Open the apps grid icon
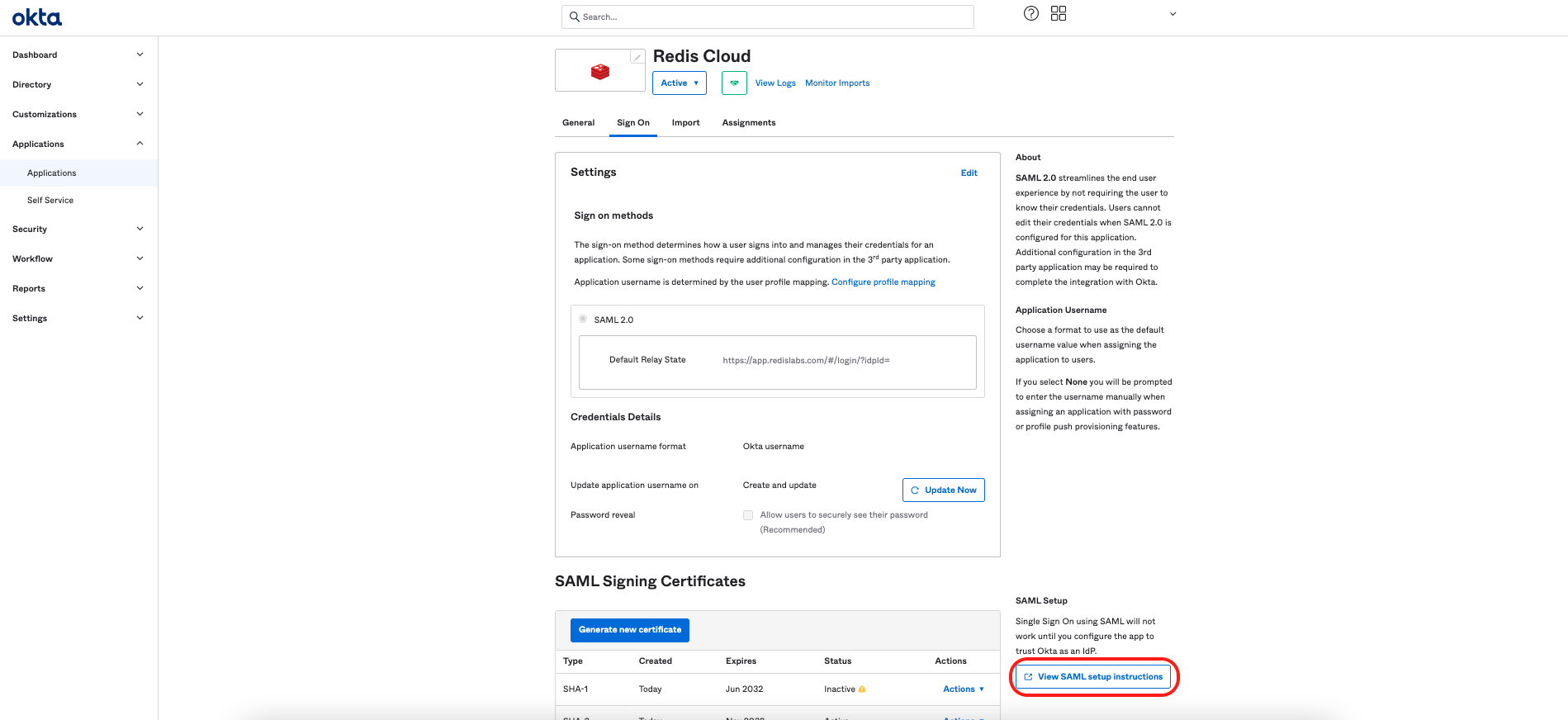Image resolution: width=1568 pixels, height=720 pixels. click(1058, 13)
